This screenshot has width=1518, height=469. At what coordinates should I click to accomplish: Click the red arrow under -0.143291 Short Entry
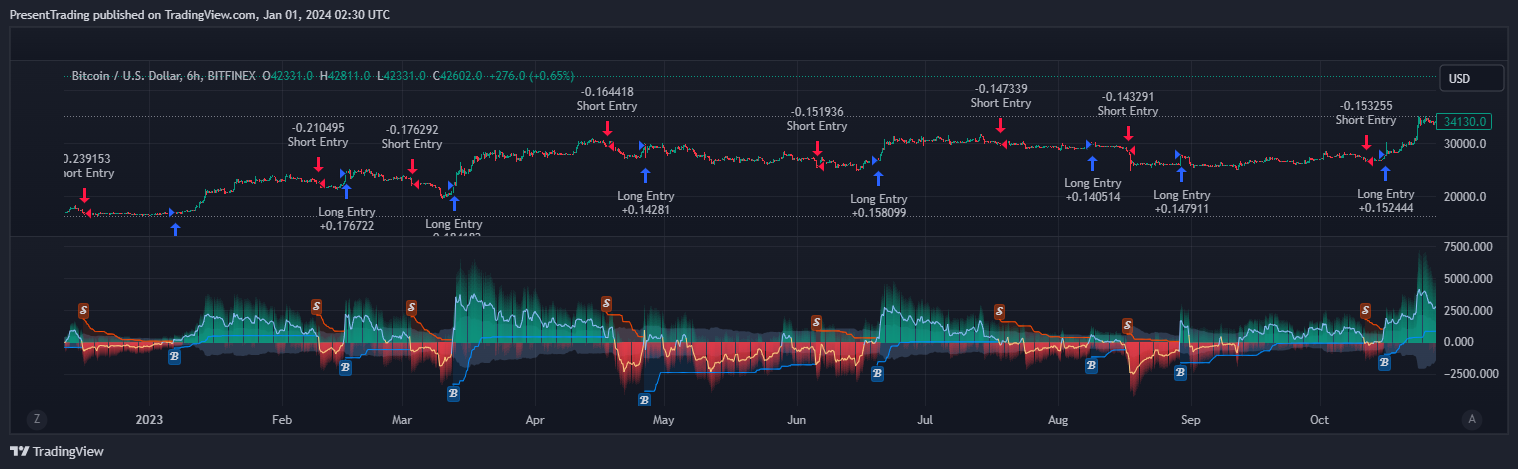pyautogui.click(x=1129, y=133)
